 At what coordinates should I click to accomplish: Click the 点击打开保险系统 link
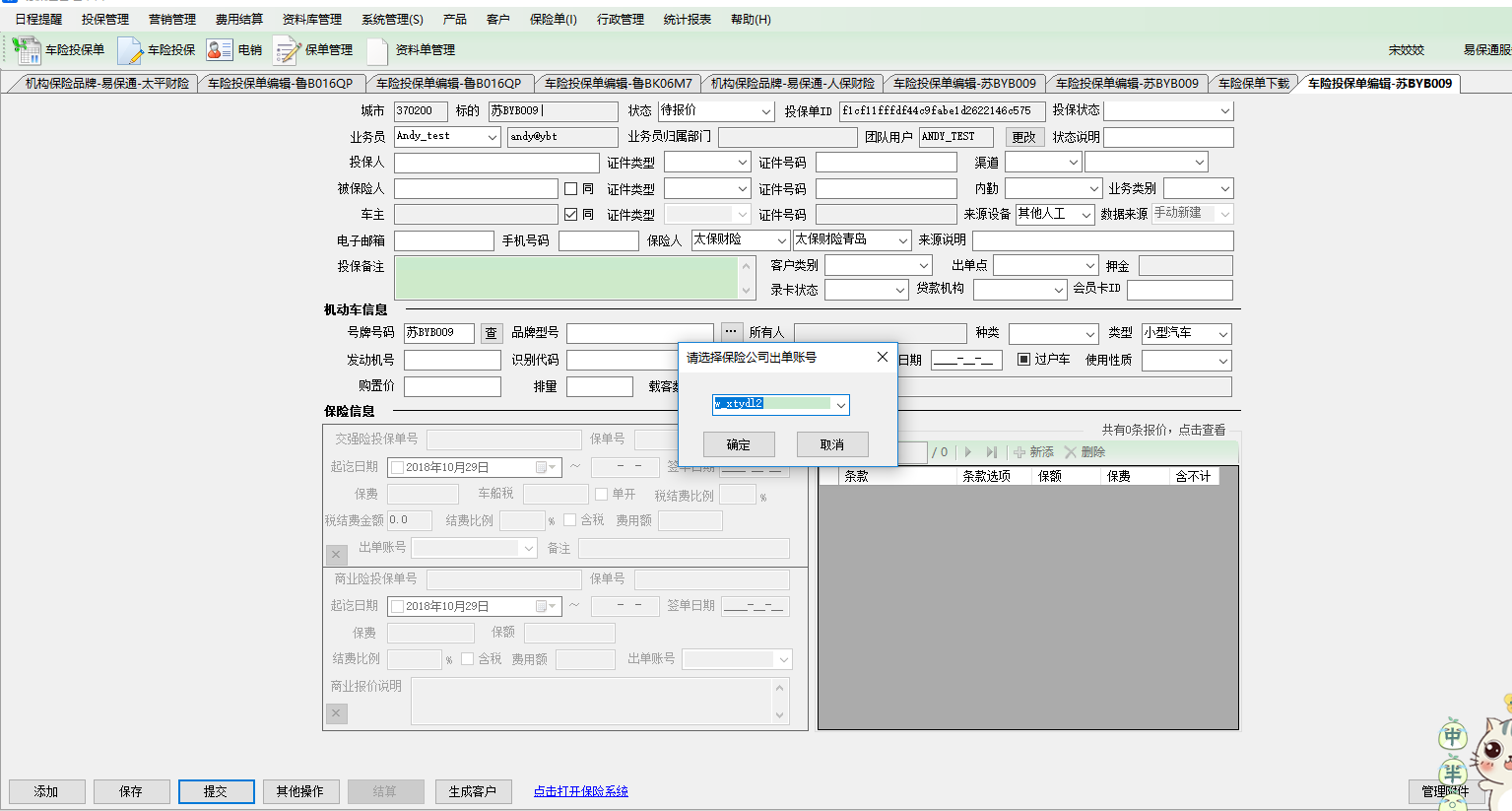coord(580,791)
